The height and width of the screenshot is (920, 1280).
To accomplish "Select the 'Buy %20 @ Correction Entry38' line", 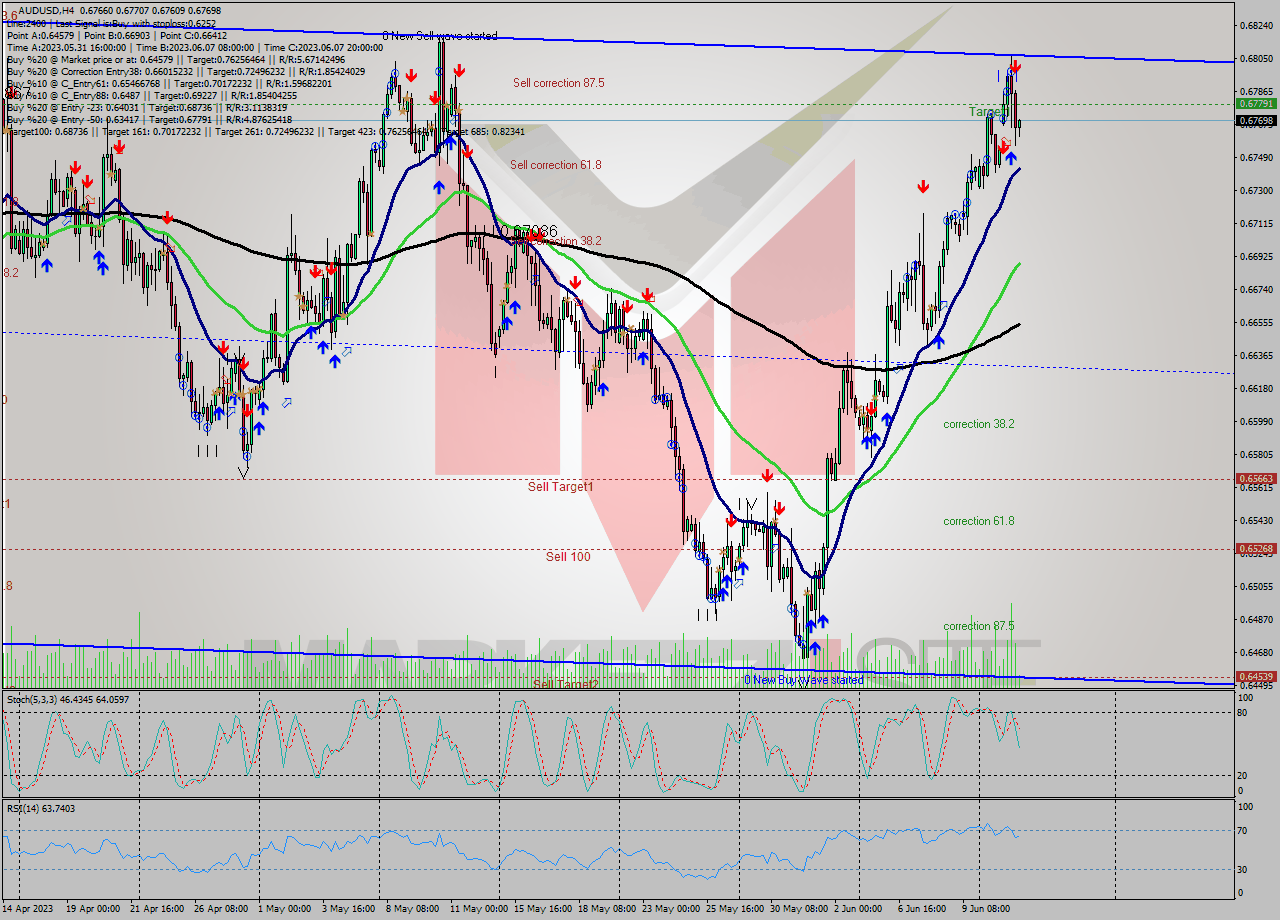I will pos(186,72).
